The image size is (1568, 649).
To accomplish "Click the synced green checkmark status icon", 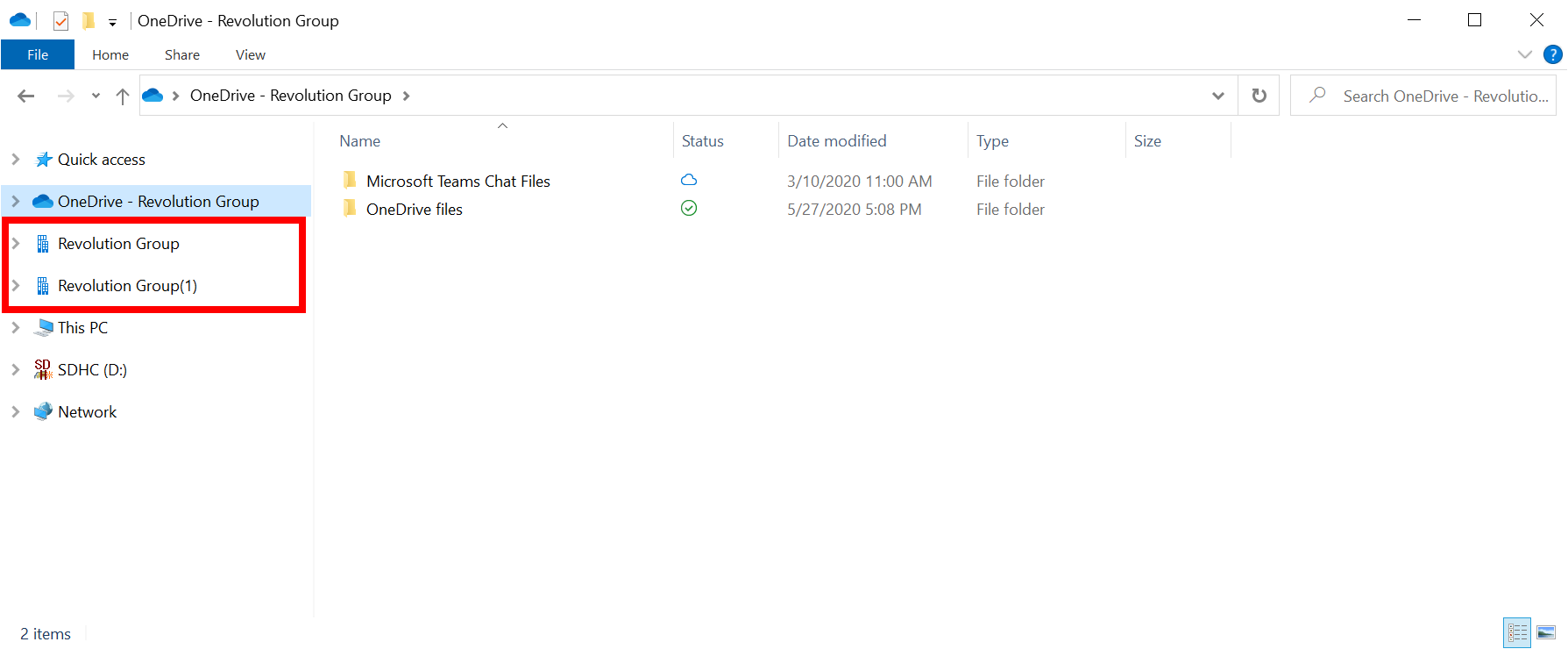I will [x=689, y=208].
